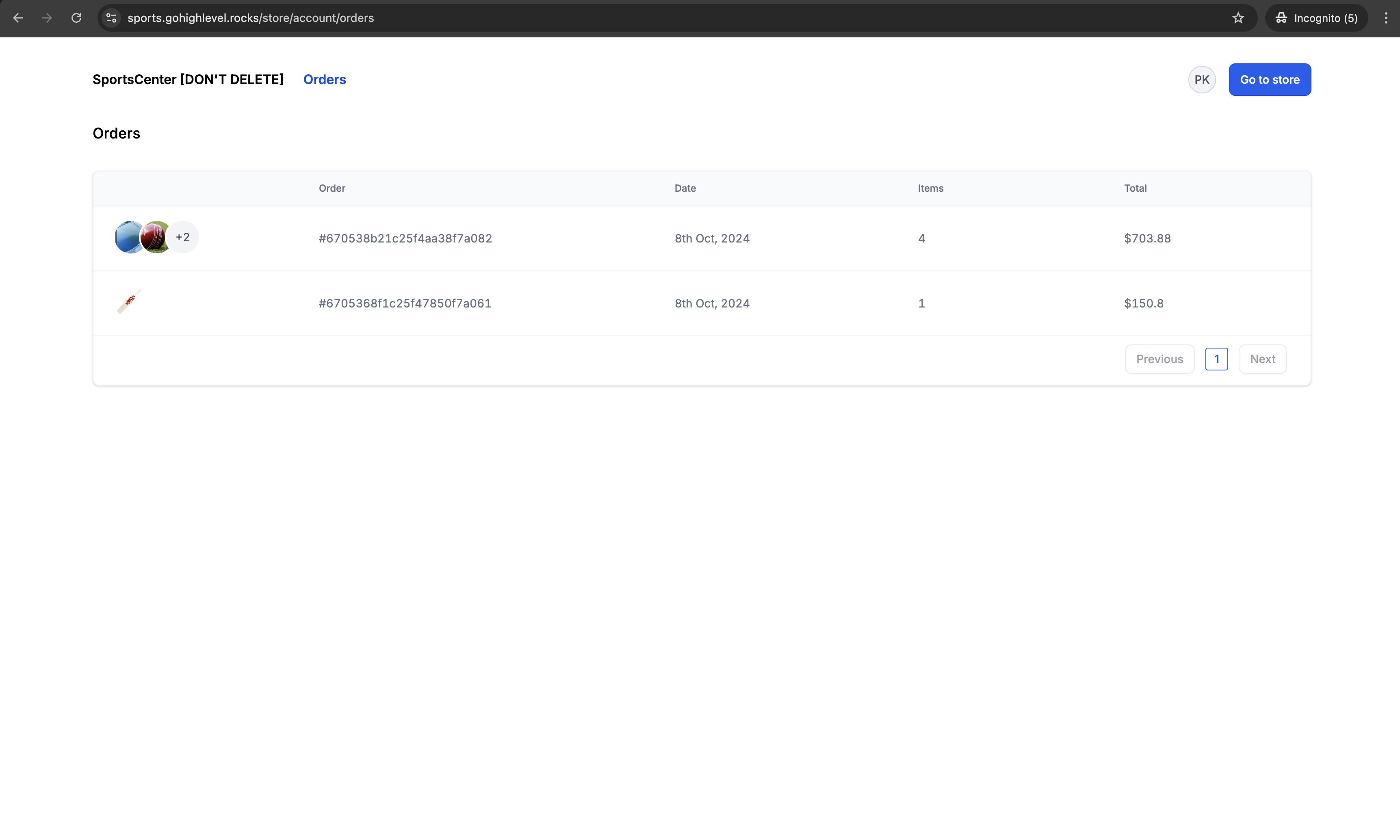The width and height of the screenshot is (1400, 840).
Task: Bookmark this page with star icon
Action: point(1238,18)
